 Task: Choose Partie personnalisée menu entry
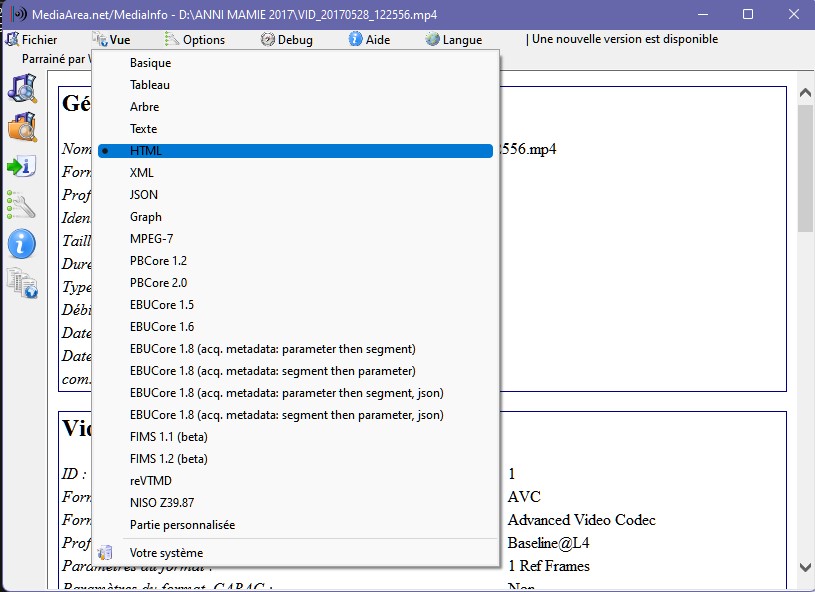click(182, 525)
